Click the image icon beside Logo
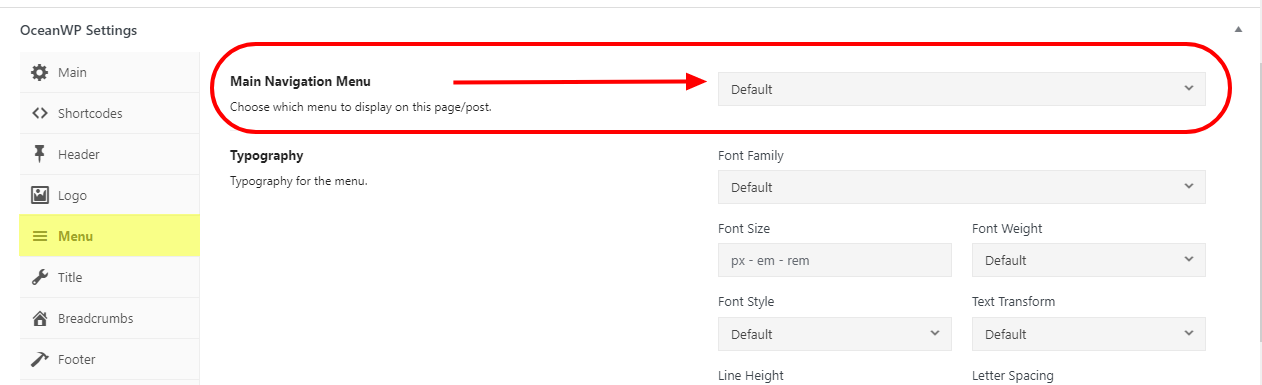1262x385 pixels. (40, 196)
